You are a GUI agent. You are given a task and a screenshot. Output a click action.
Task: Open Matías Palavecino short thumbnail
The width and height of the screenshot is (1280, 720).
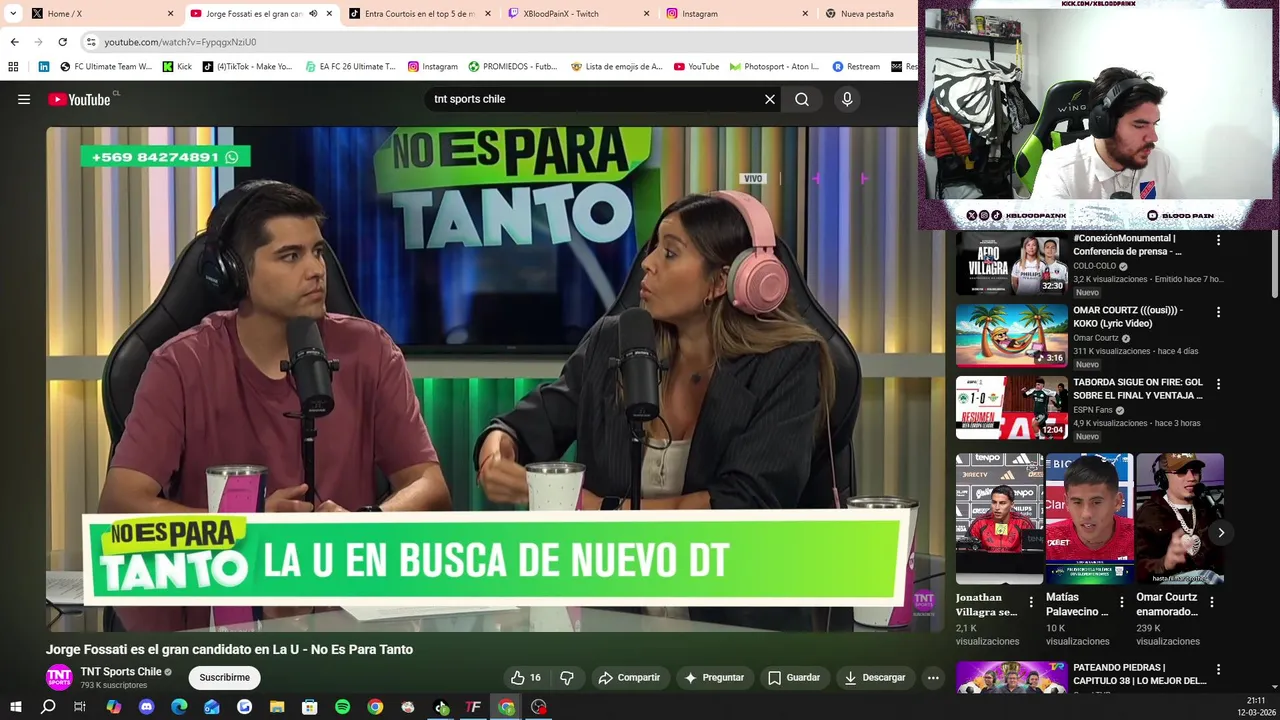(1089, 519)
